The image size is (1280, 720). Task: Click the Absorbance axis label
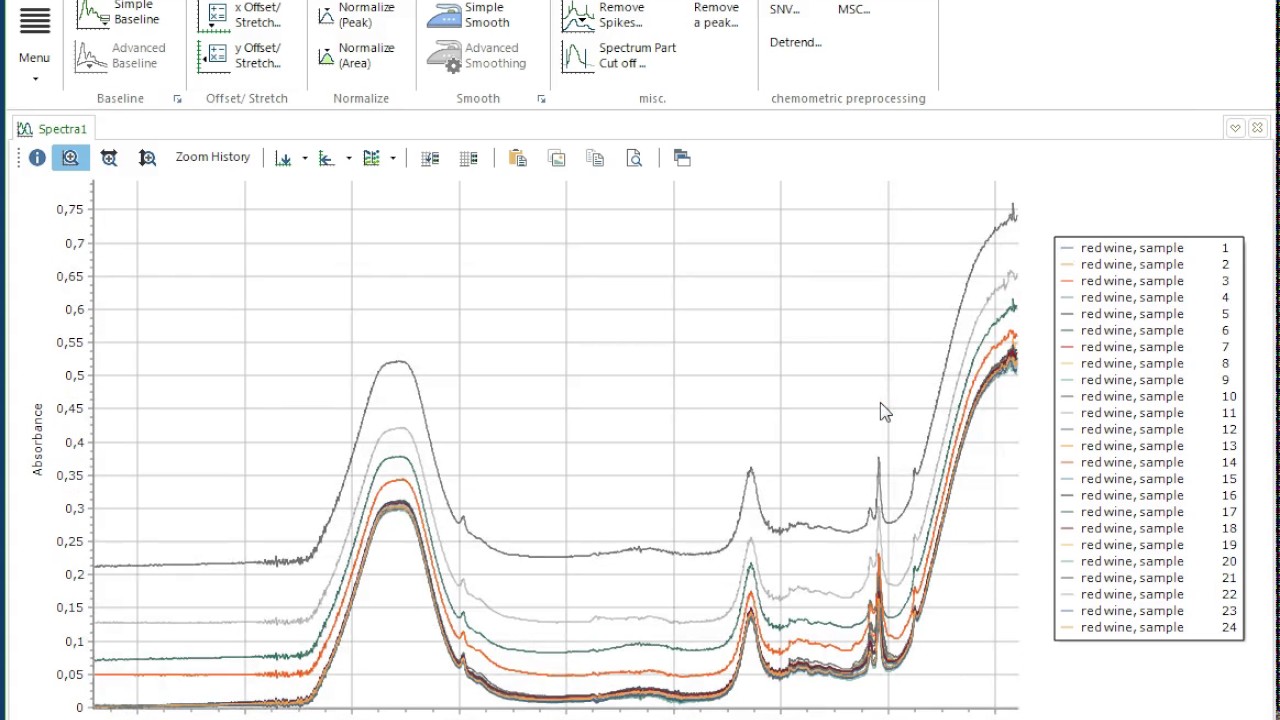pos(38,439)
